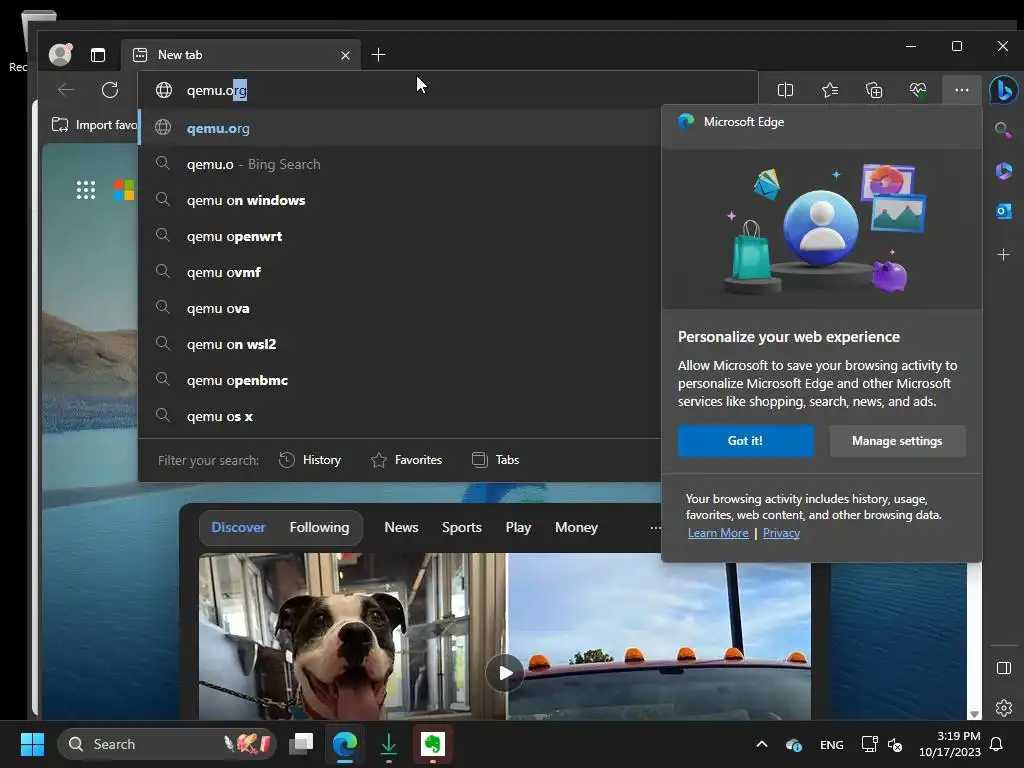The height and width of the screenshot is (768, 1024).
Task: Choose the qemu ovmf suggestion
Action: coord(401,272)
